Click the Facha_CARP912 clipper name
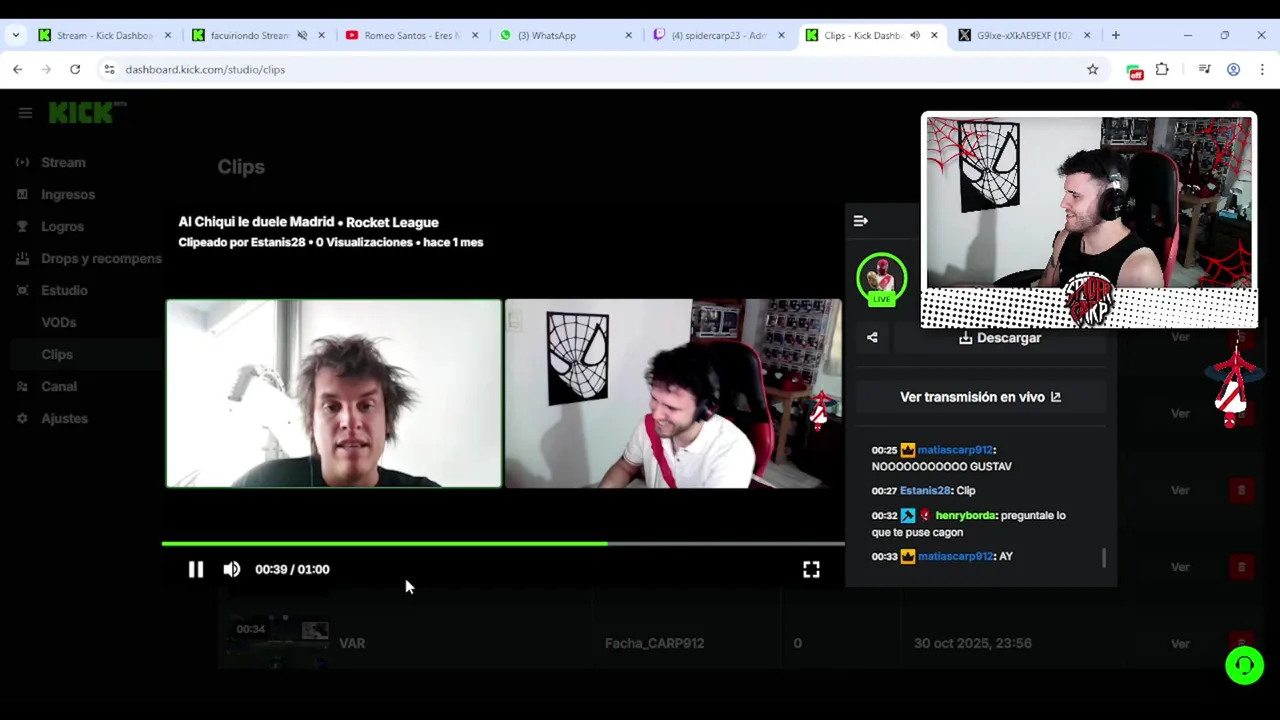Screen dimensions: 1280x720 click(x=654, y=643)
